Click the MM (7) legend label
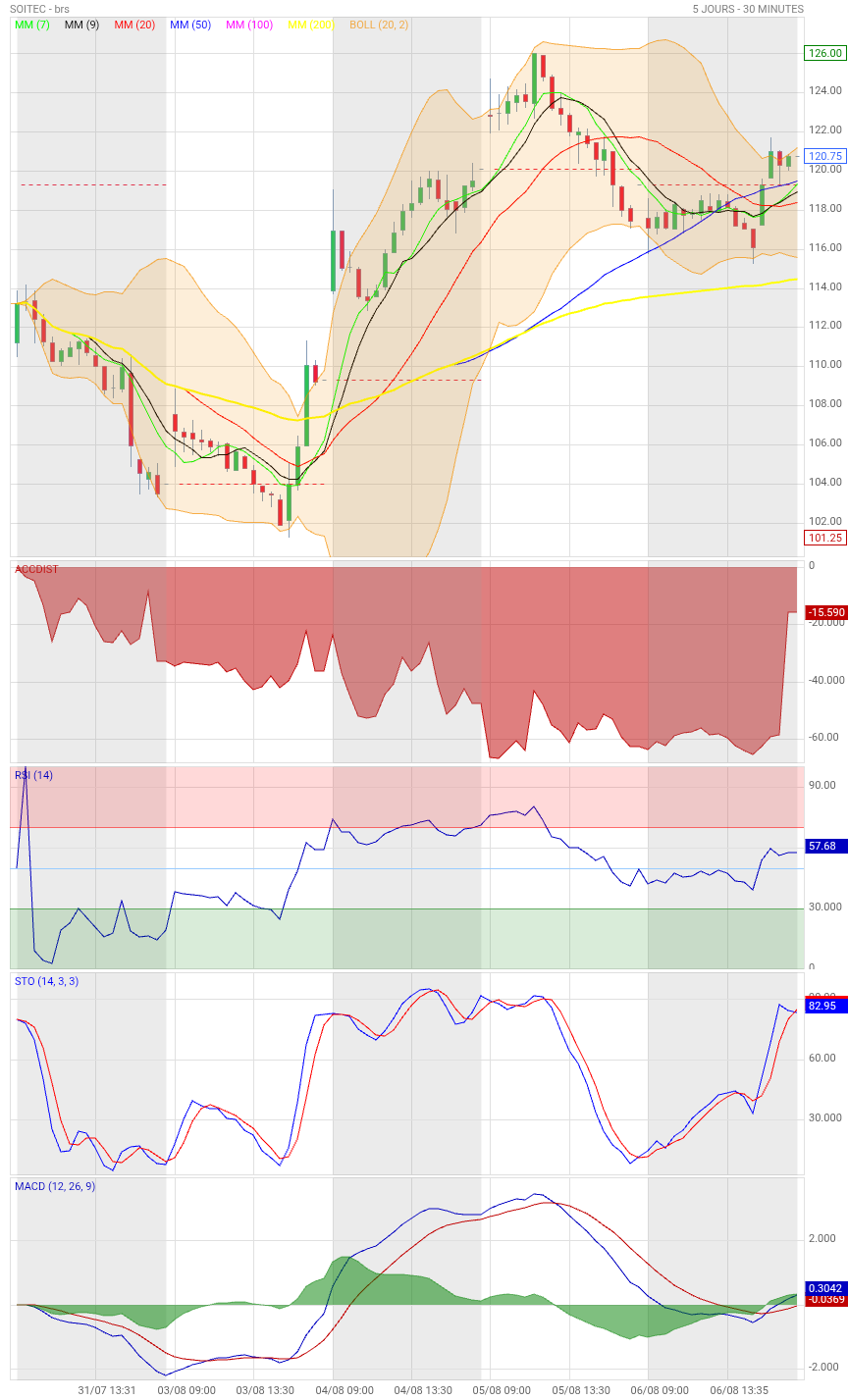Viewport: 848px width, 1400px height. tap(32, 25)
